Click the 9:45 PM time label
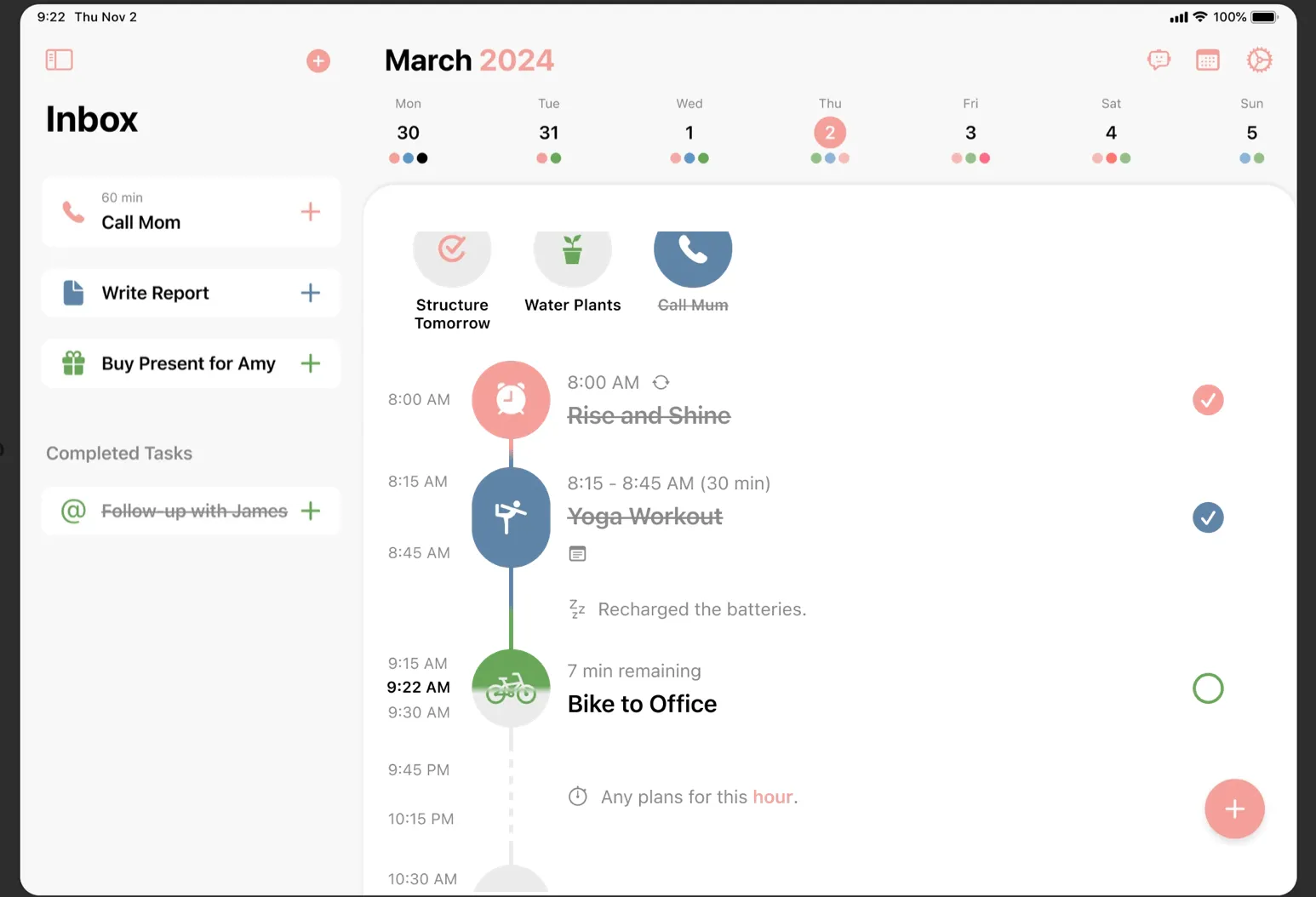This screenshot has height=897, width=1316. point(419,770)
